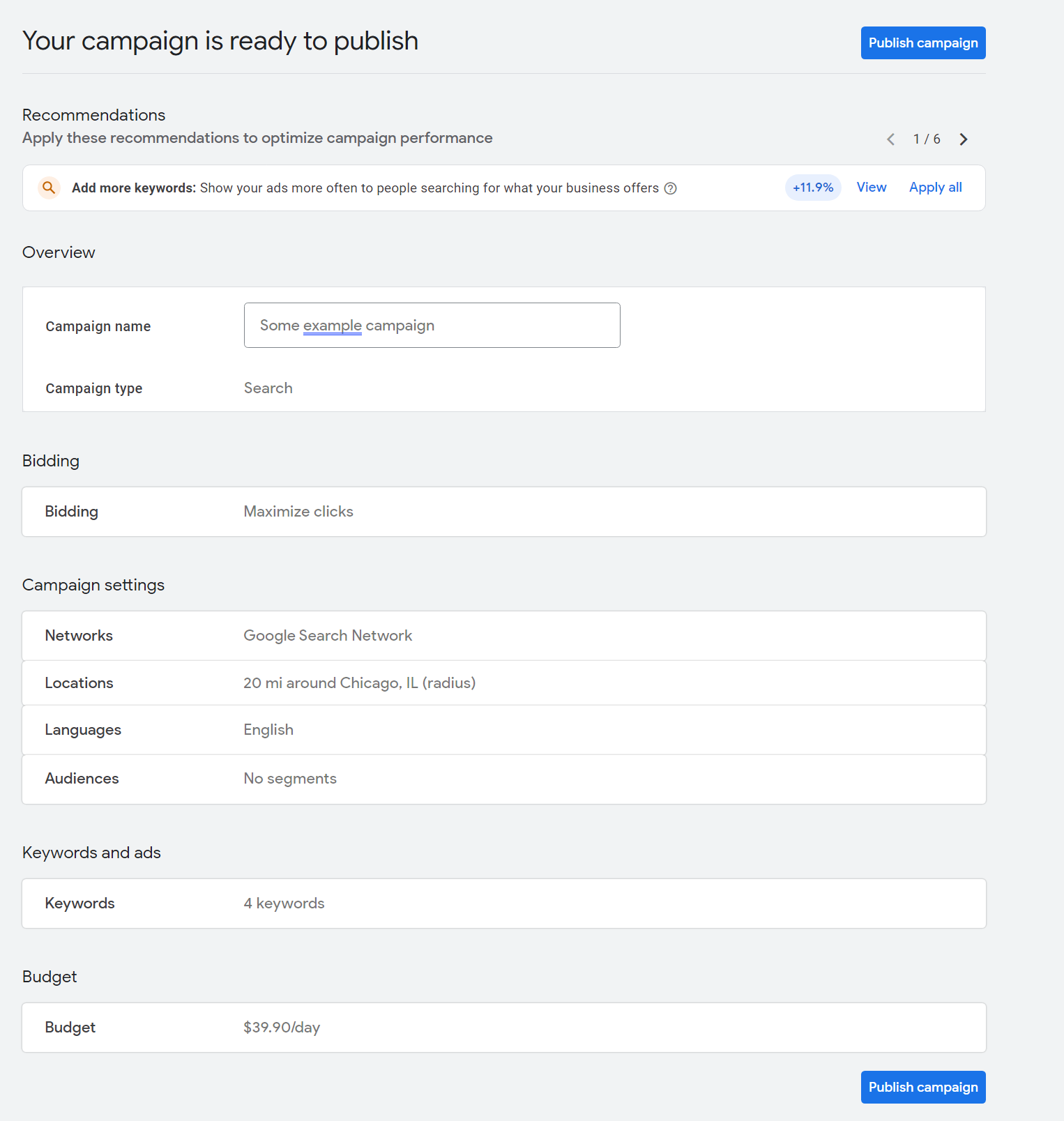Click the bottom Publish campaign button
1064x1121 pixels.
pos(922,1087)
